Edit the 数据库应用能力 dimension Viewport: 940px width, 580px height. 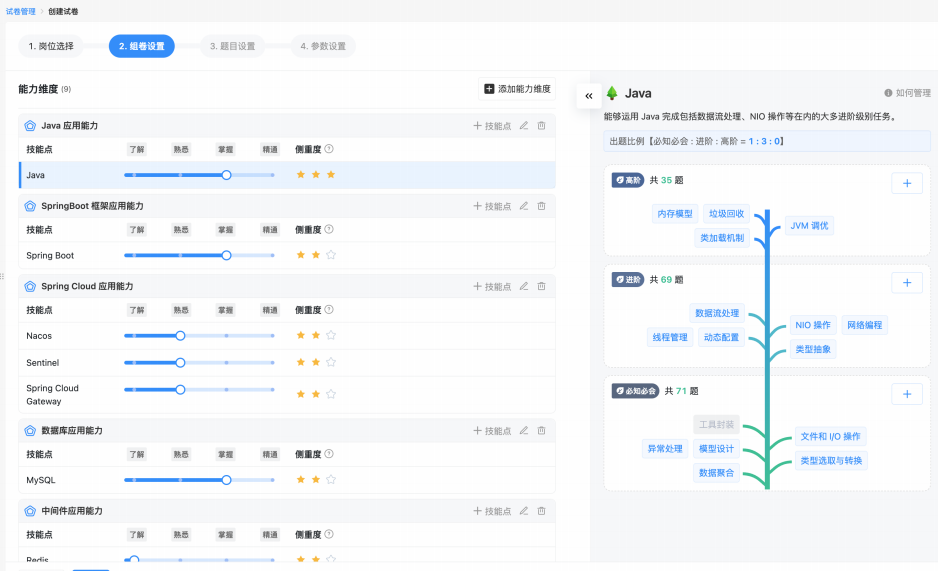point(524,431)
